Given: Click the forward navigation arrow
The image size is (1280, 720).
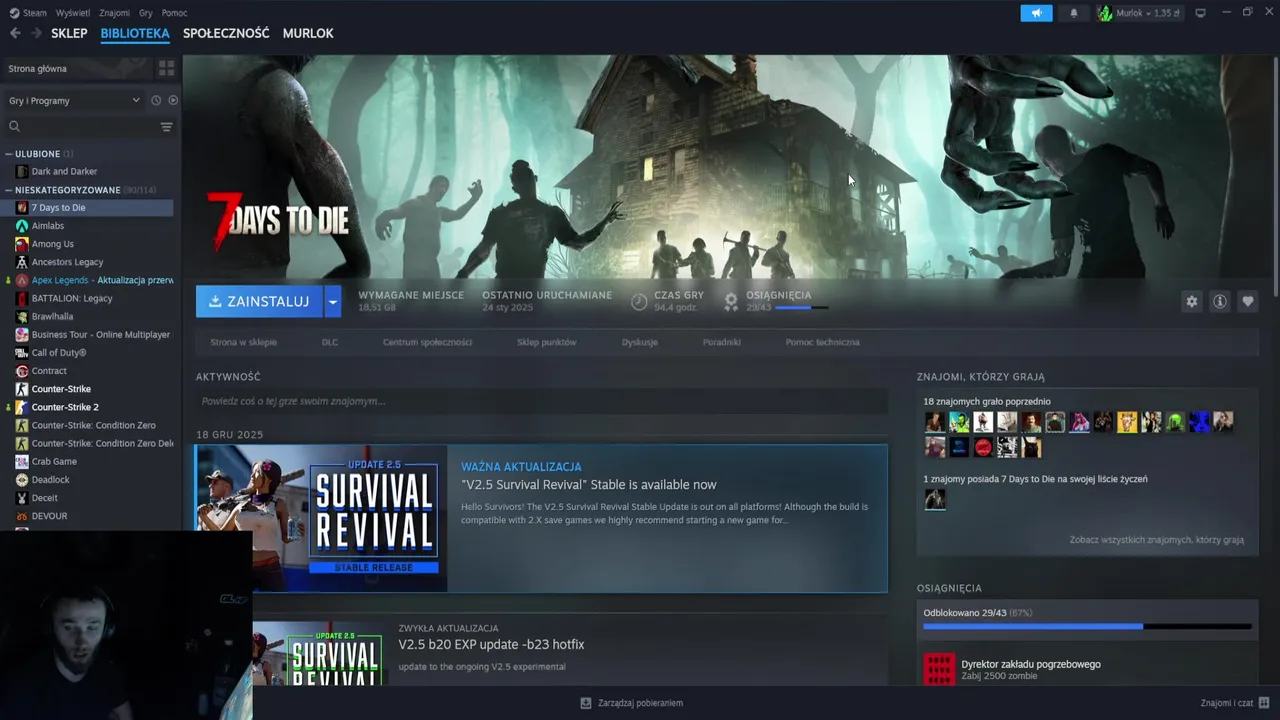Looking at the screenshot, I should [36, 33].
